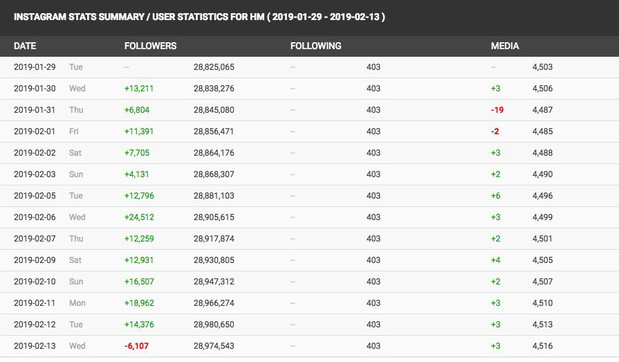Click the Fri weekday label

(x=74, y=131)
